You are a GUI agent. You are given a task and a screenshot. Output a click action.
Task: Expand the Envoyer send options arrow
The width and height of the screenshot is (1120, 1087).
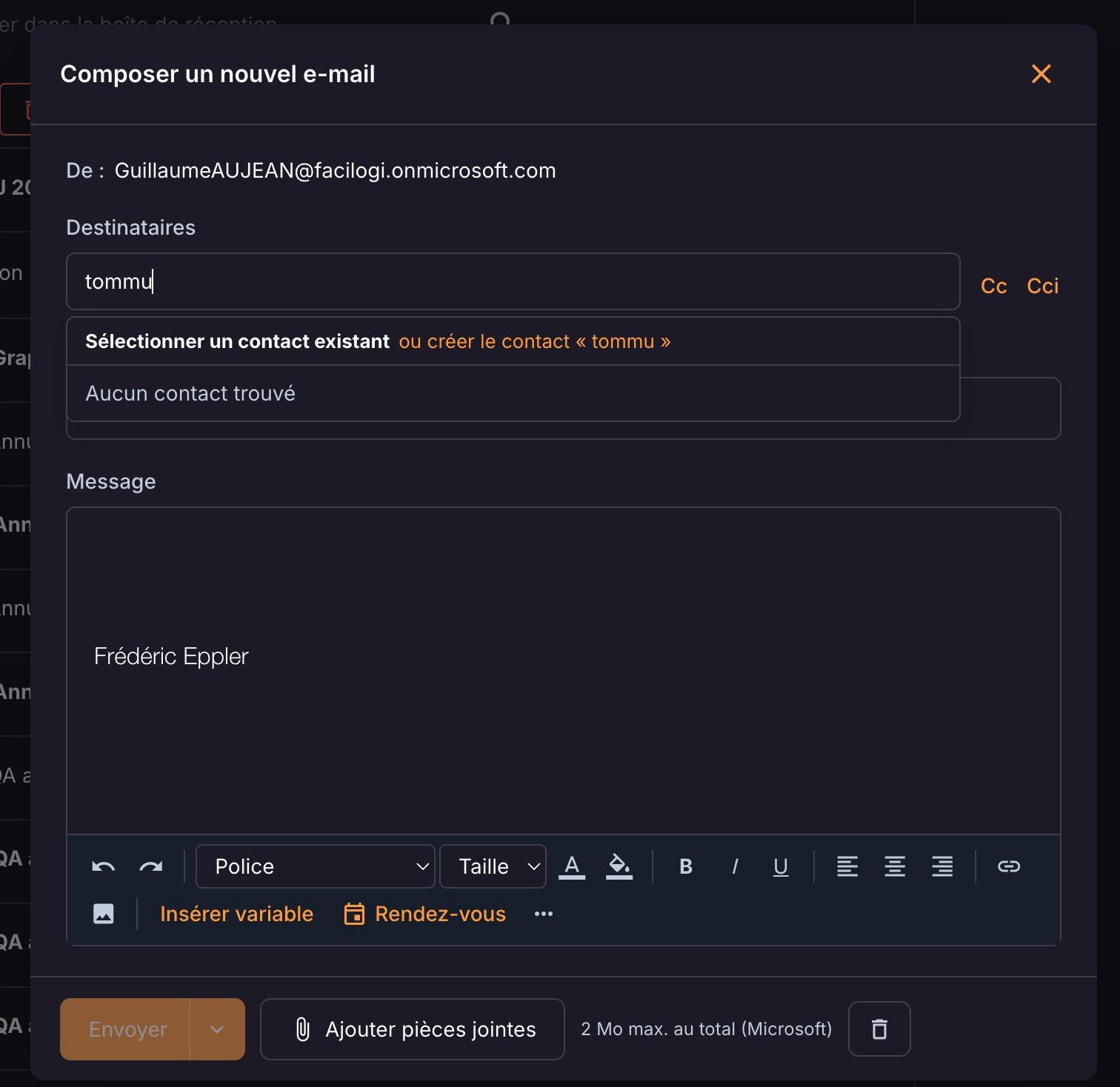[x=217, y=1029]
